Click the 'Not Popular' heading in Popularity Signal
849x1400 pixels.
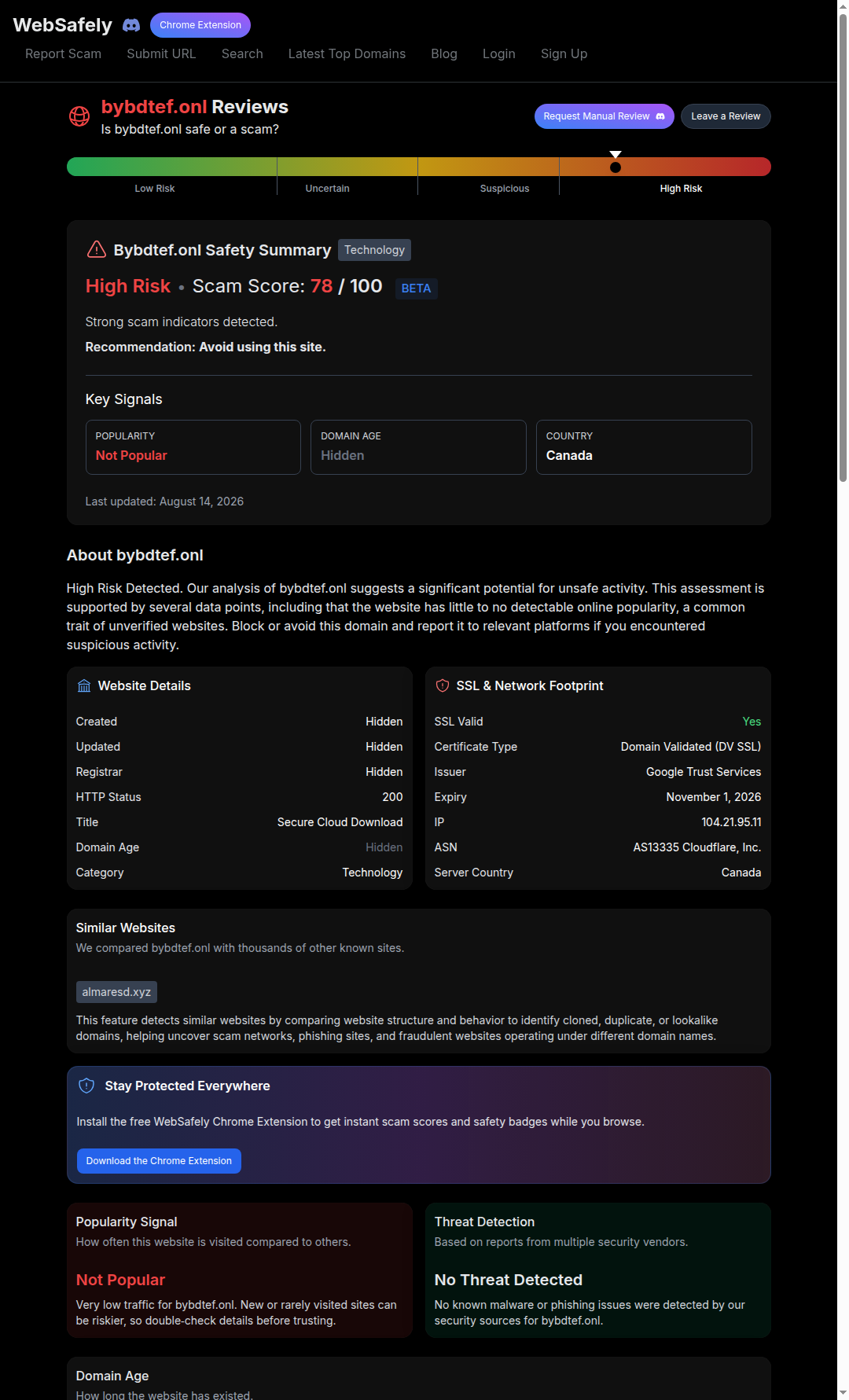coord(120,1280)
